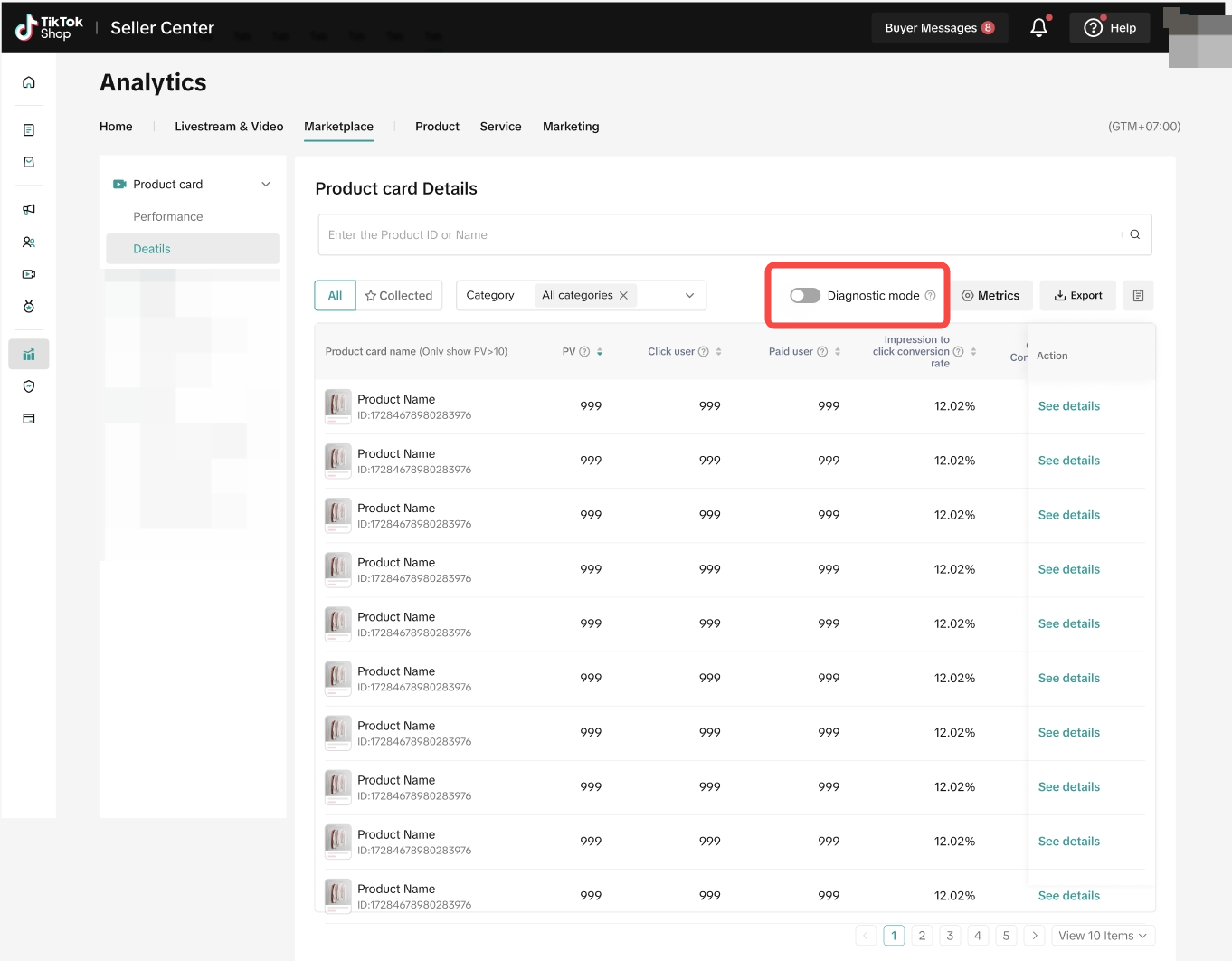Toggle the Collected star filter
The image size is (1232, 961).
tap(399, 296)
